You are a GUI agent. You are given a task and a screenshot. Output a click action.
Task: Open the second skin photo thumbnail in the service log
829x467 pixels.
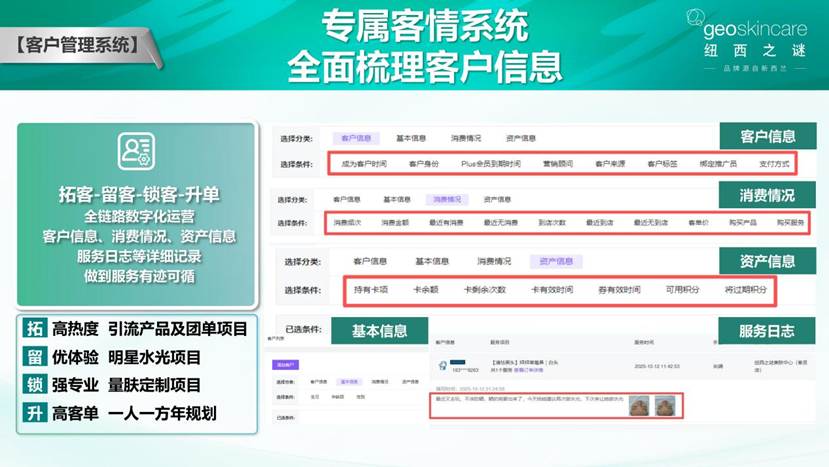coord(665,406)
